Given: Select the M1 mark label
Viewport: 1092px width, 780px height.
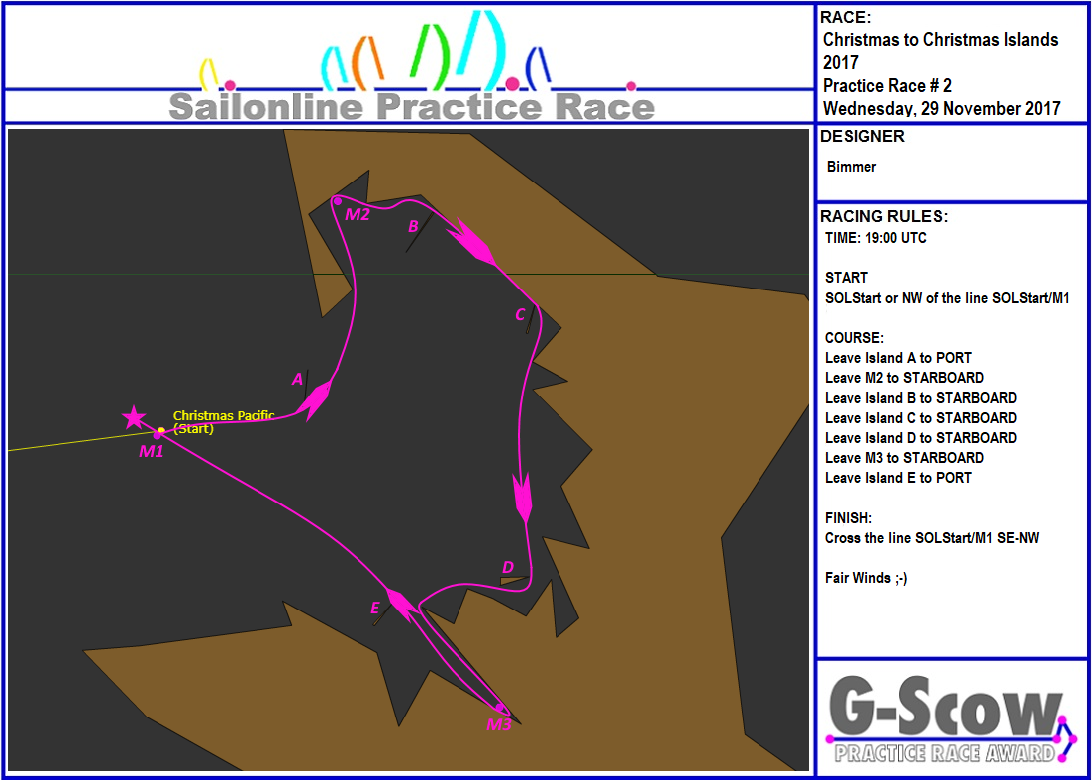Looking at the screenshot, I should (151, 451).
